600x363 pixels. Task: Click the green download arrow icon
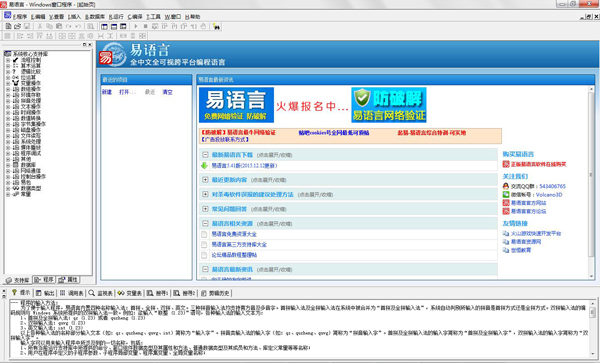coord(204,166)
